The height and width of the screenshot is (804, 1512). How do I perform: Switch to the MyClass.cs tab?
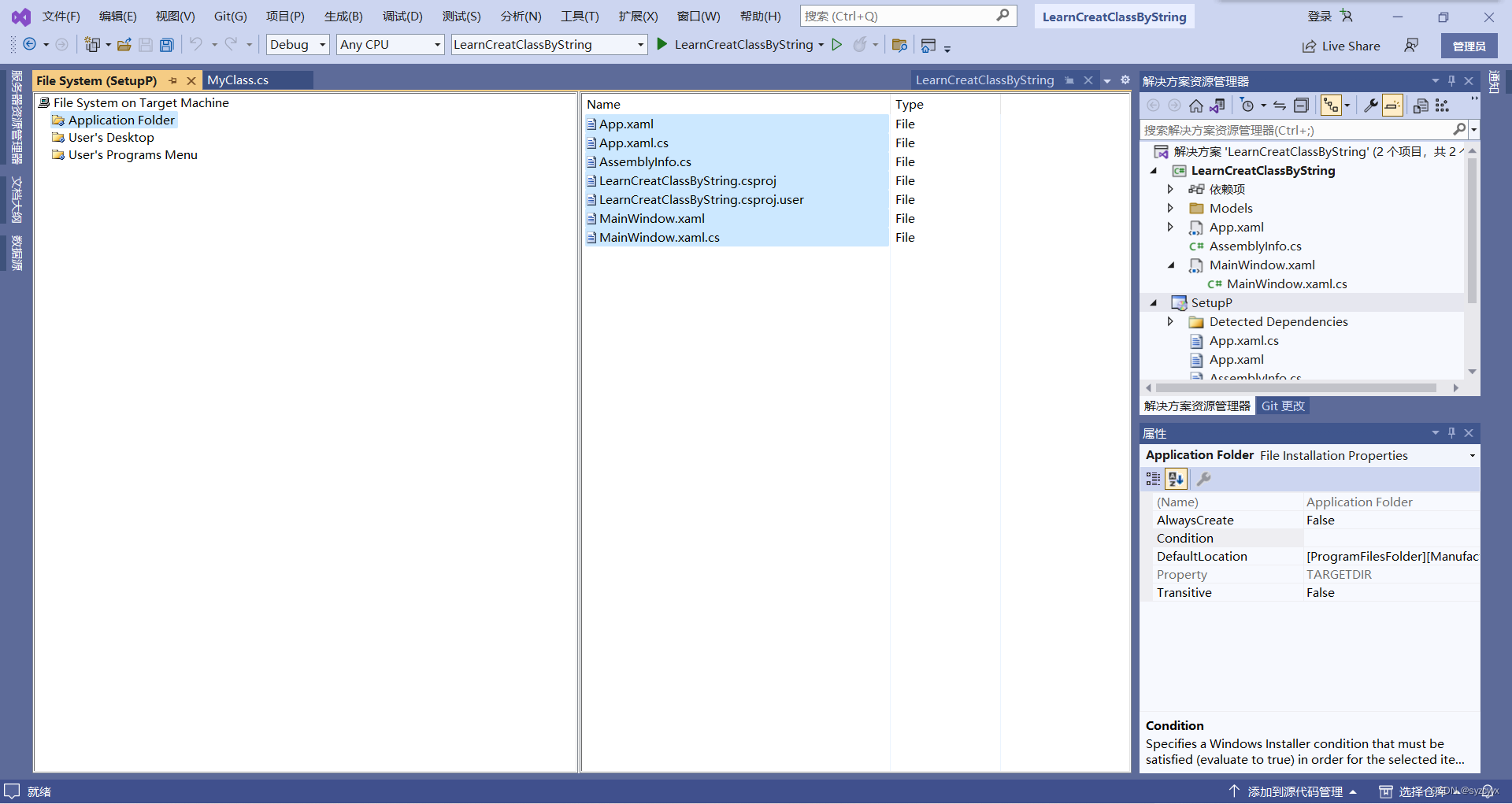click(238, 80)
